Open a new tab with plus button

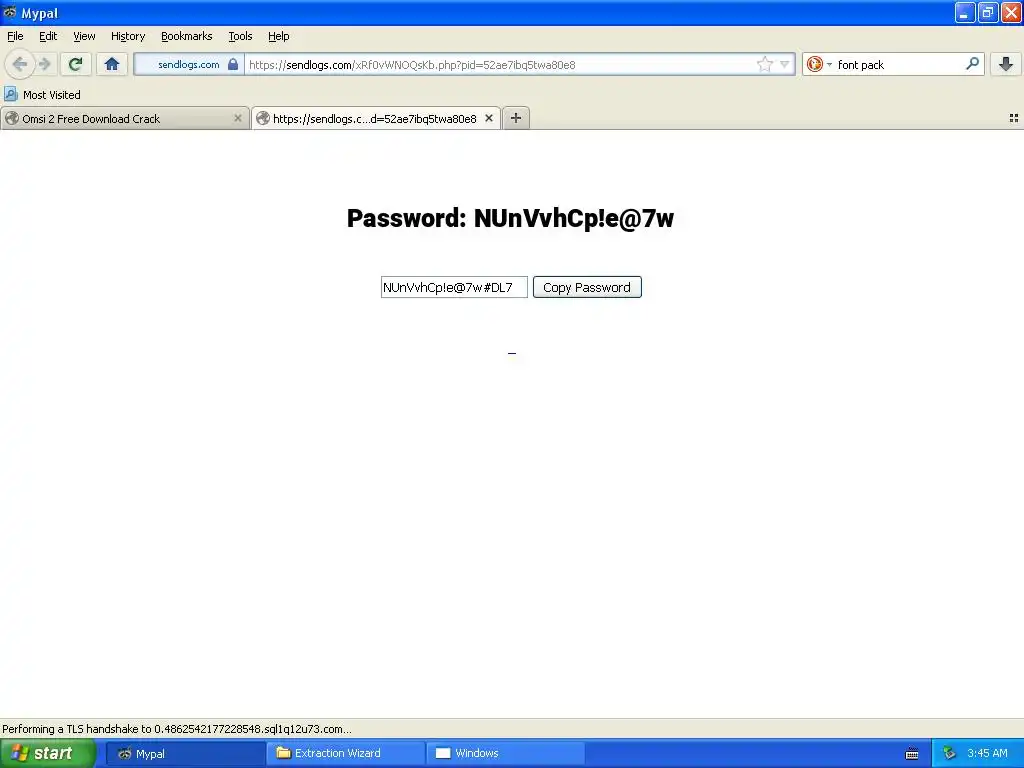coord(516,118)
